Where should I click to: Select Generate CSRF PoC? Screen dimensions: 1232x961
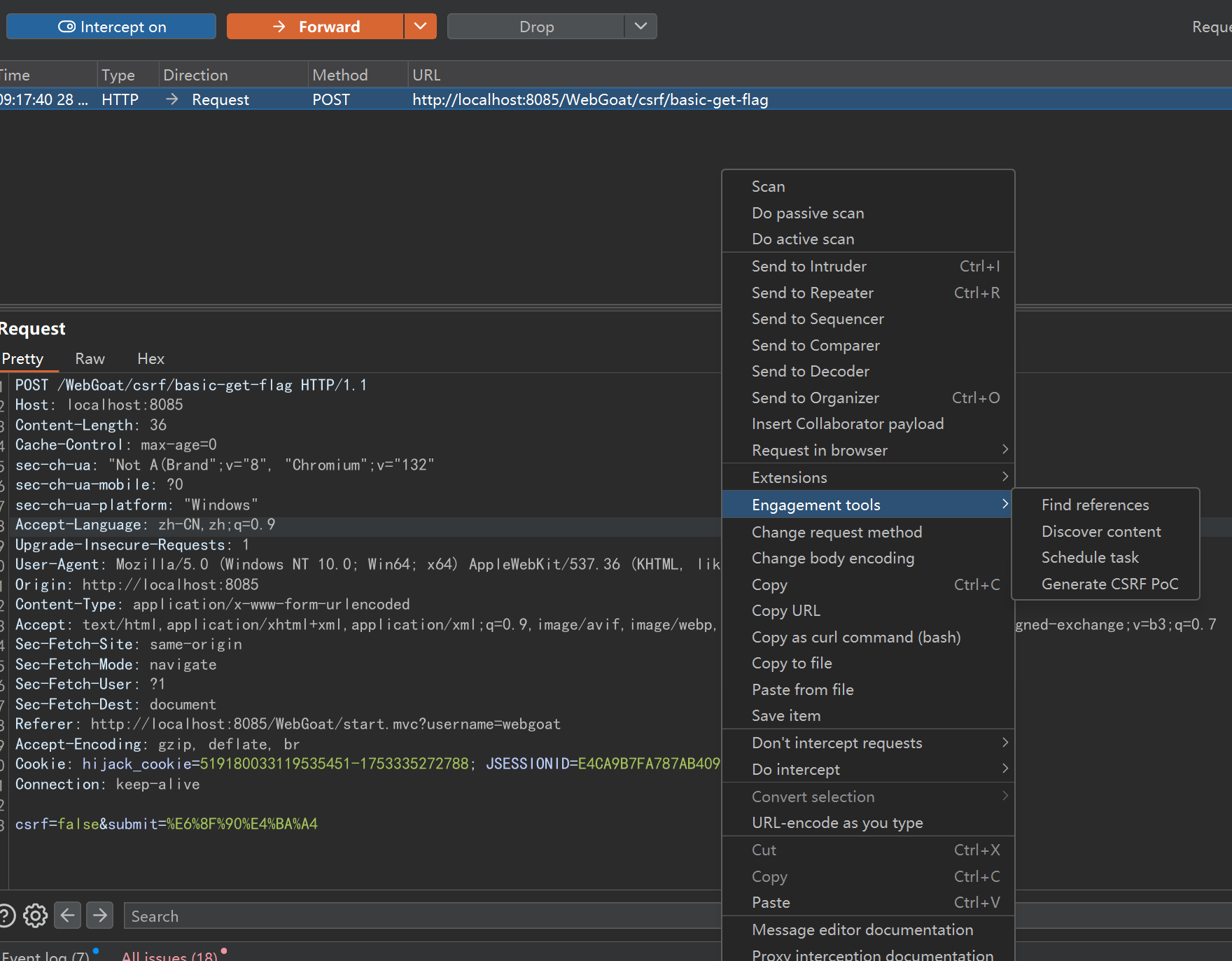click(x=1106, y=584)
